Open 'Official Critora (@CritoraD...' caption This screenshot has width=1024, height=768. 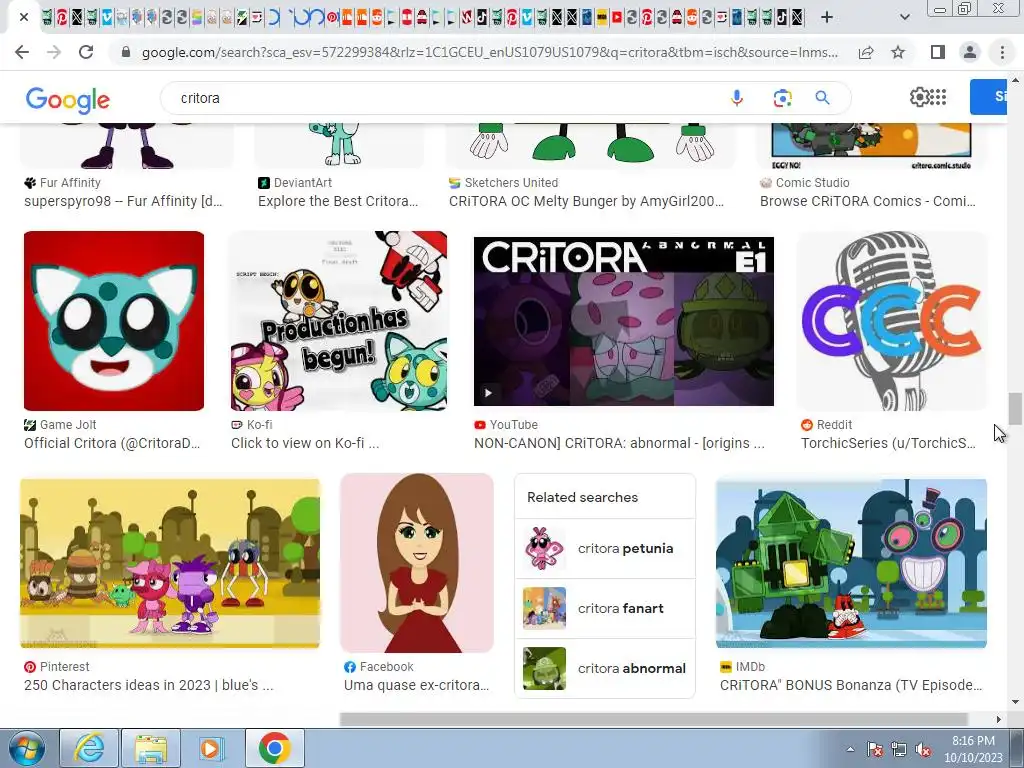(x=112, y=443)
